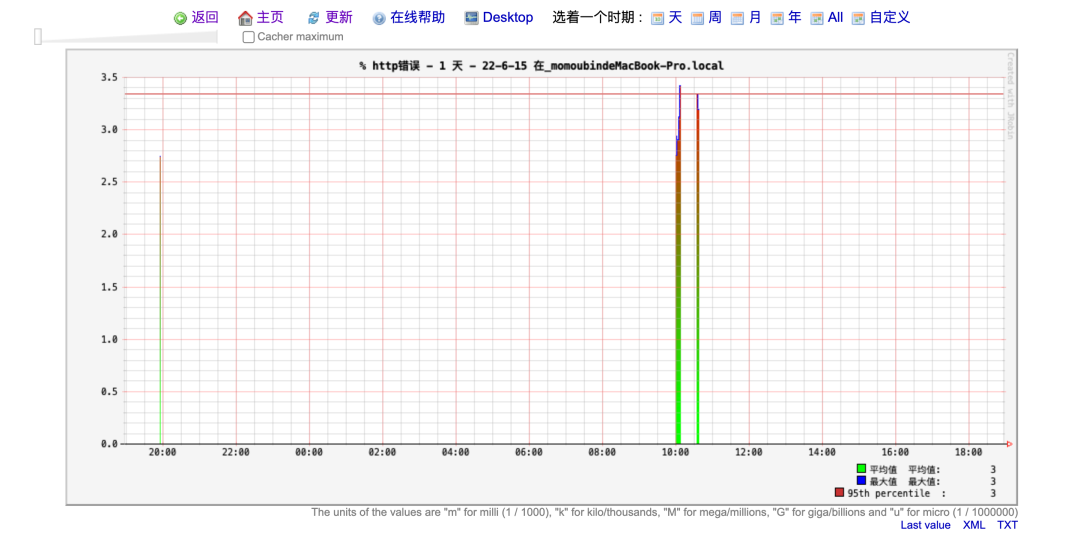The height and width of the screenshot is (557, 1080).
Task: Click the refresh arrows icon
Action: coord(313,18)
